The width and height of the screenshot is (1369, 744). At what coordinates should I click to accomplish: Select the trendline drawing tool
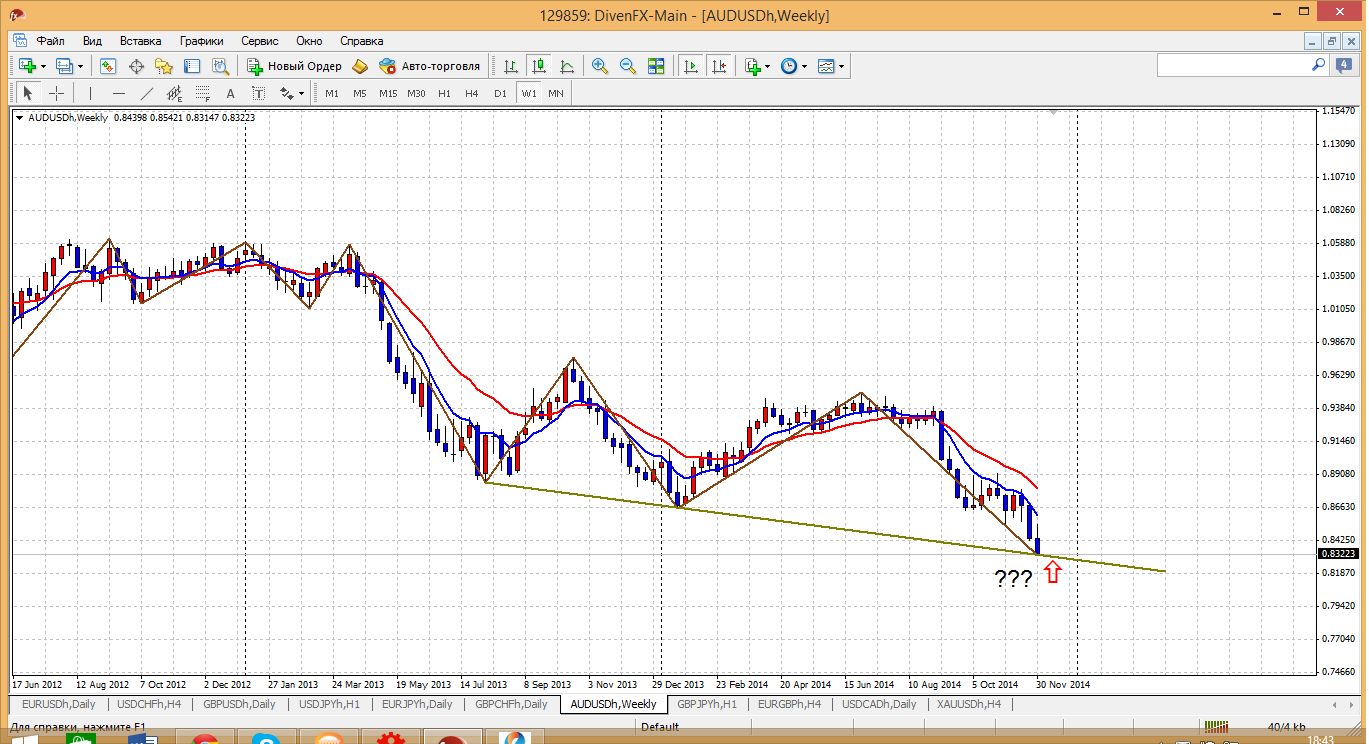[x=147, y=93]
